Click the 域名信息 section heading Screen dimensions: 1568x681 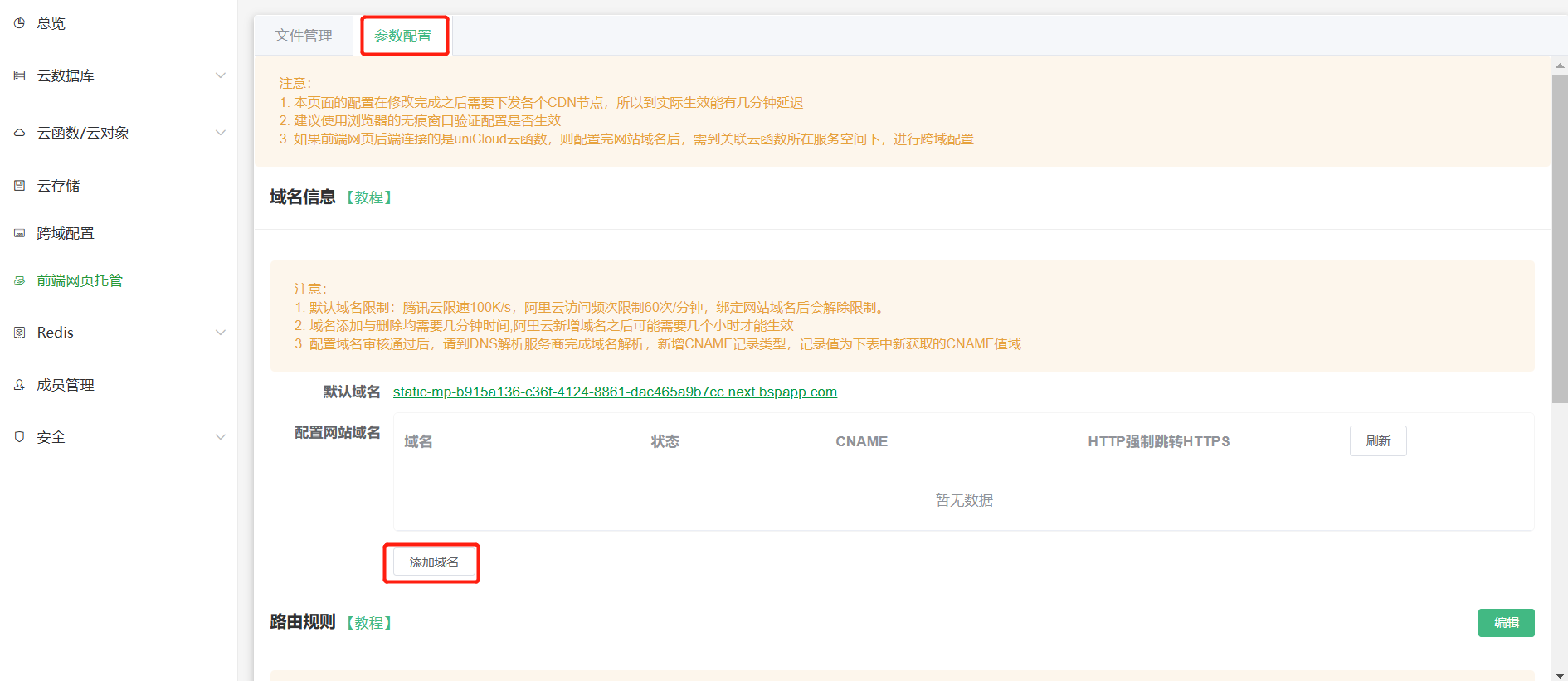303,197
